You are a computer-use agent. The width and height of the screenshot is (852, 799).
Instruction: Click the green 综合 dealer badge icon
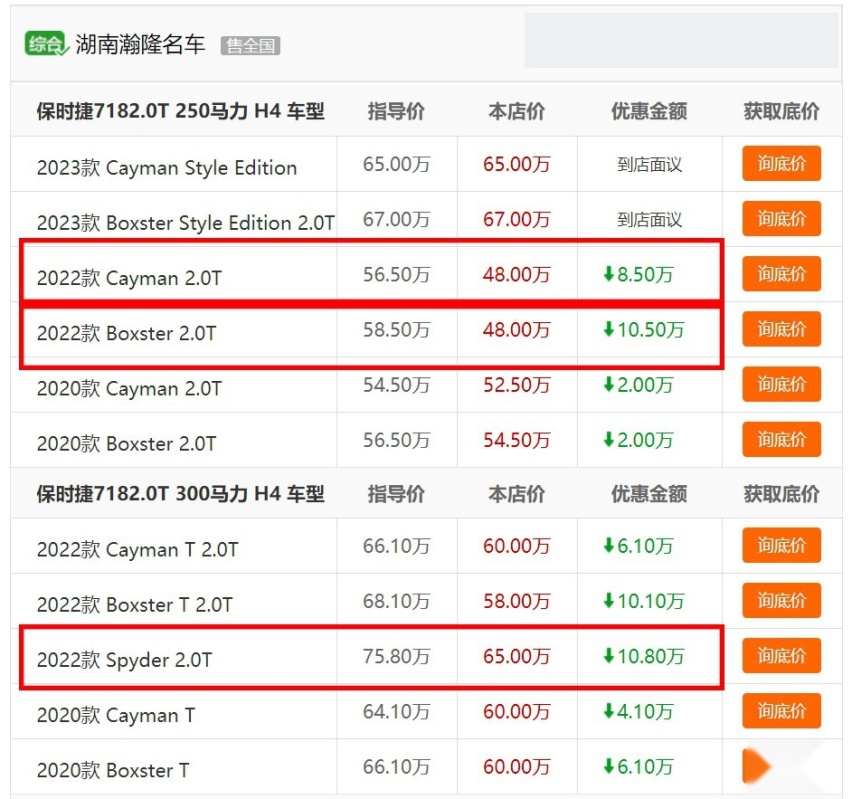click(47, 43)
